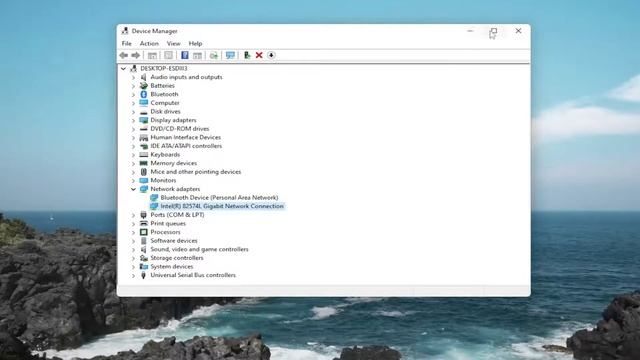Screen dimensions: 640x360
Task: Select the Ports (COM & LPT) label
Action: point(177,215)
